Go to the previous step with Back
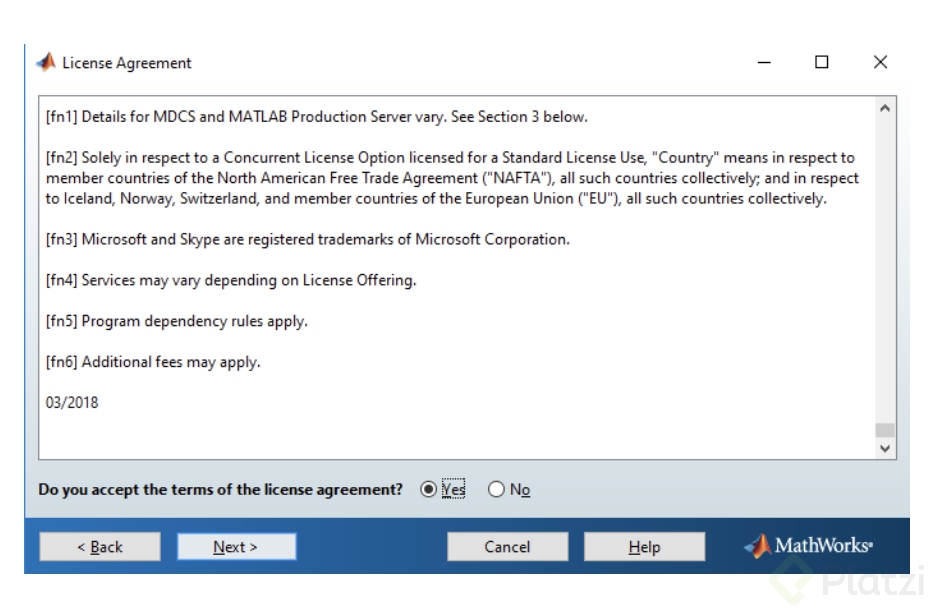Image resolution: width=934 pixels, height=612 pixels. [x=100, y=546]
